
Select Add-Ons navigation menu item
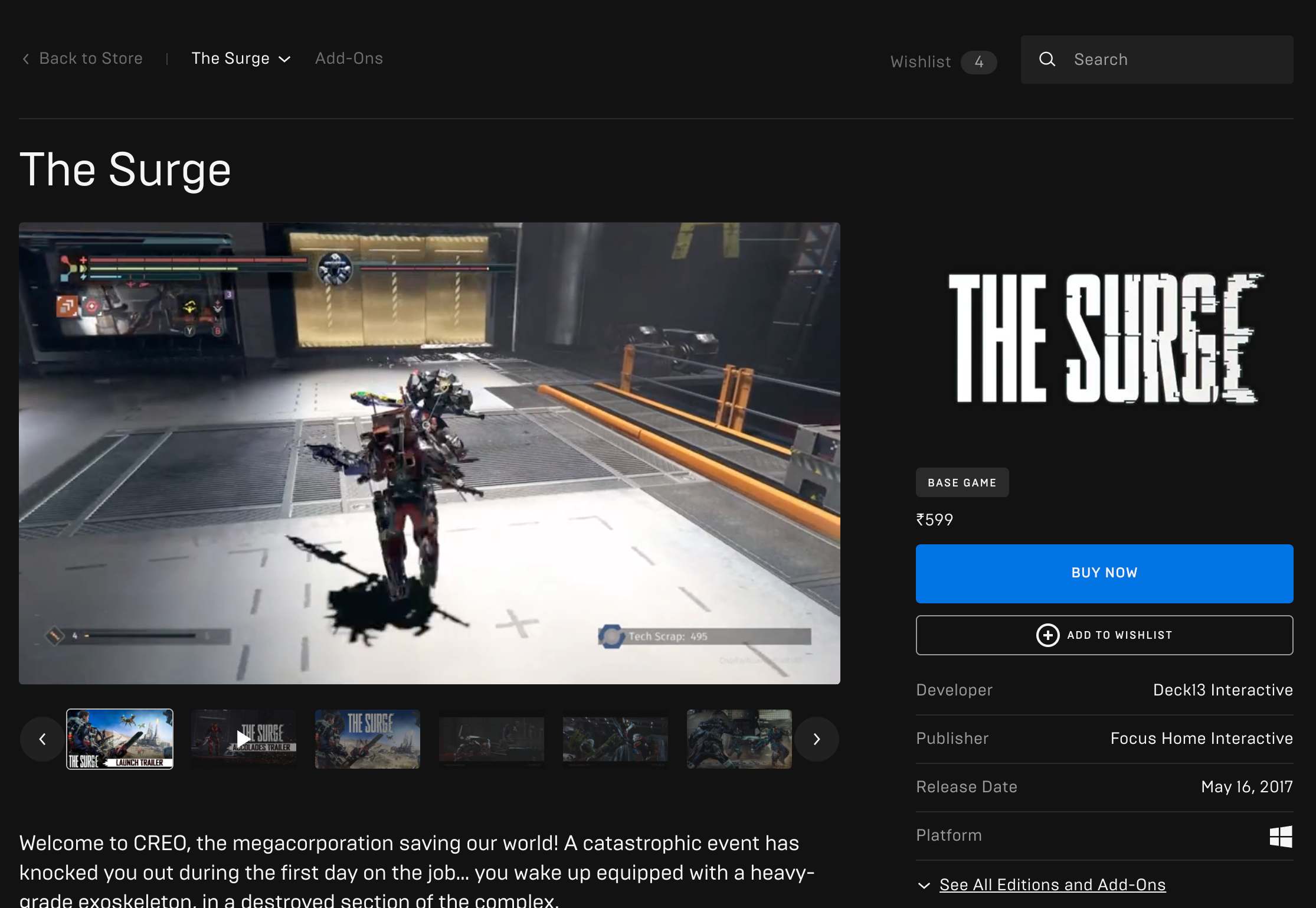click(x=348, y=58)
